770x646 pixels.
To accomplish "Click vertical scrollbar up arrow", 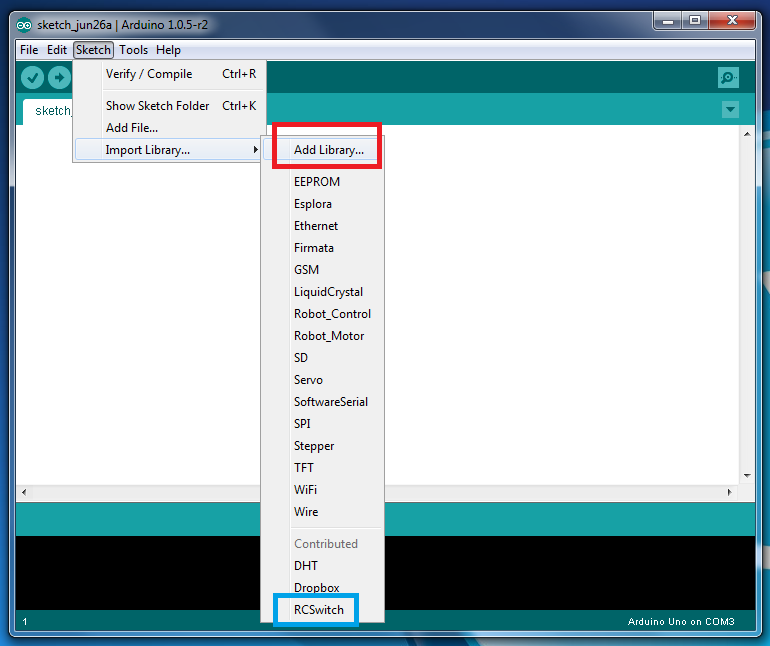I will click(747, 134).
